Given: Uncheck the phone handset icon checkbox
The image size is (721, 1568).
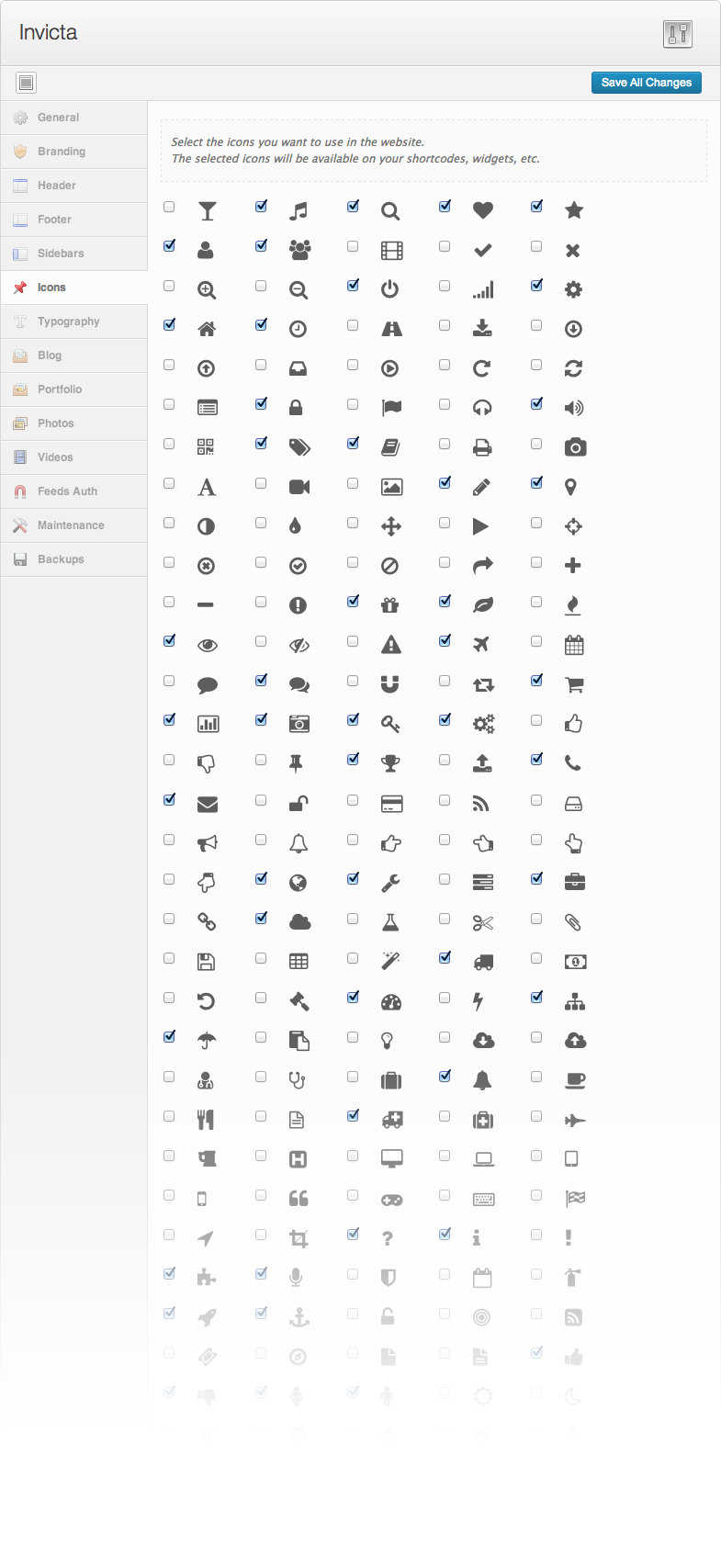Looking at the screenshot, I should click(x=536, y=760).
